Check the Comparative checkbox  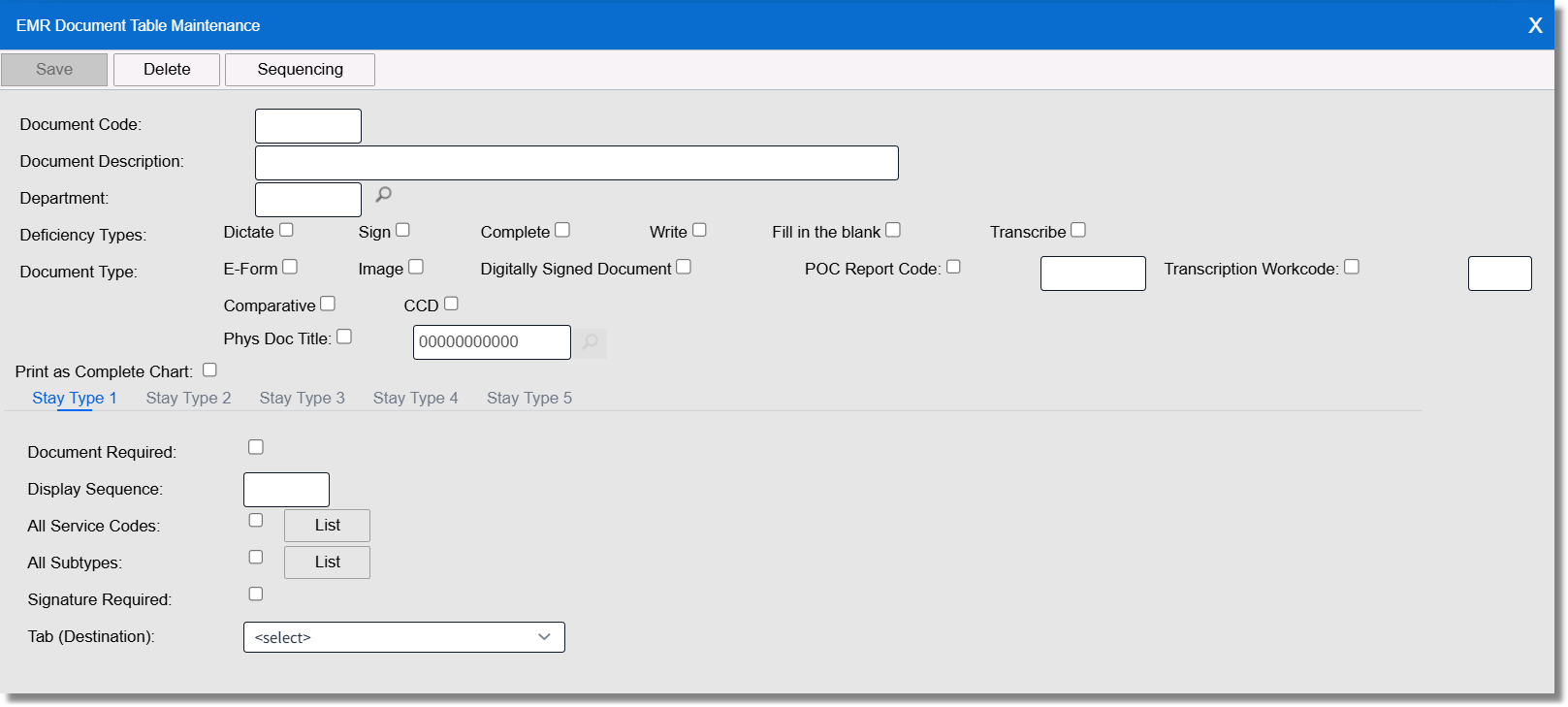click(328, 304)
